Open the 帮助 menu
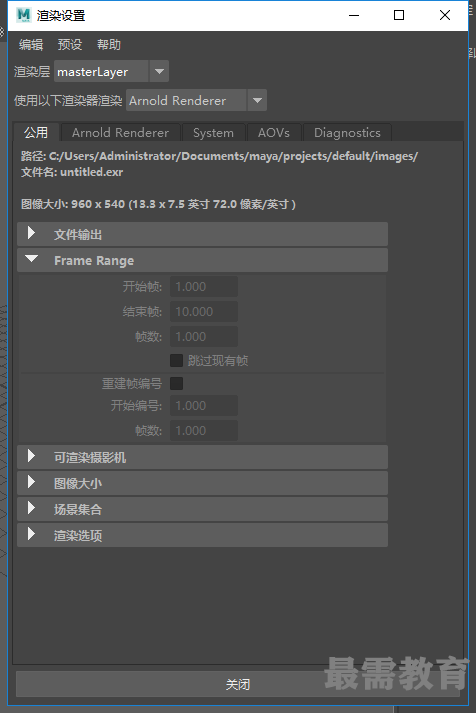The width and height of the screenshot is (476, 713). point(109,45)
